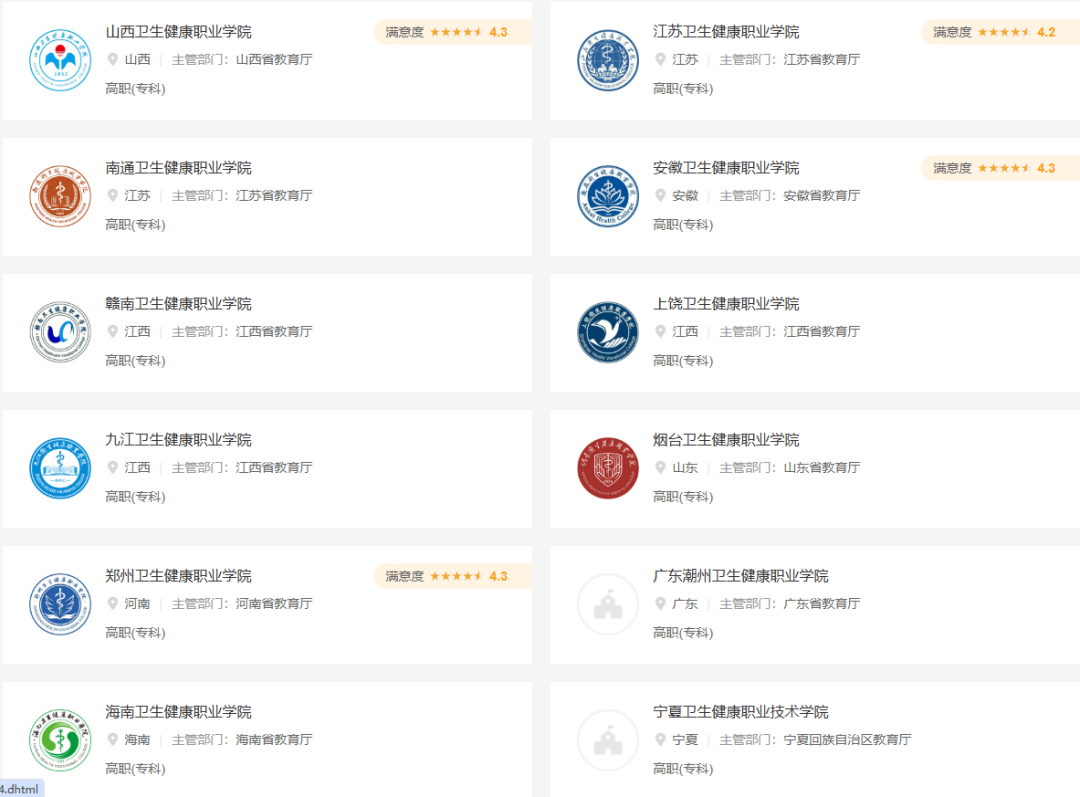This screenshot has width=1080, height=797.
Task: Open 九江卫生健康职业学院 title link
Action: coord(178,440)
